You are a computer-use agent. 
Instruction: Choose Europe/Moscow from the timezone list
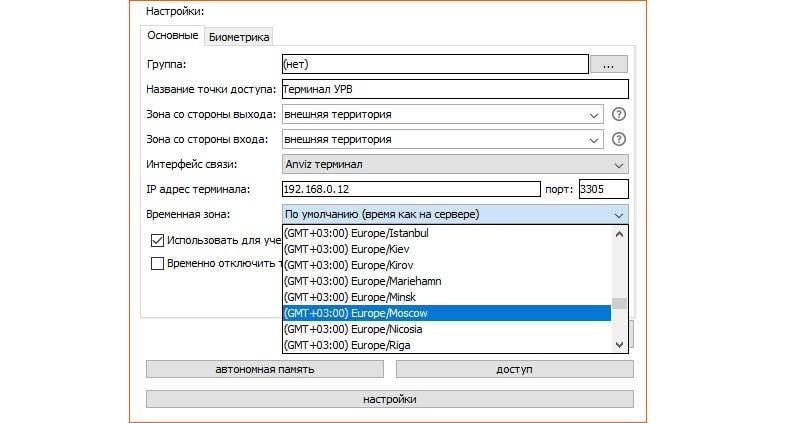tap(446, 313)
